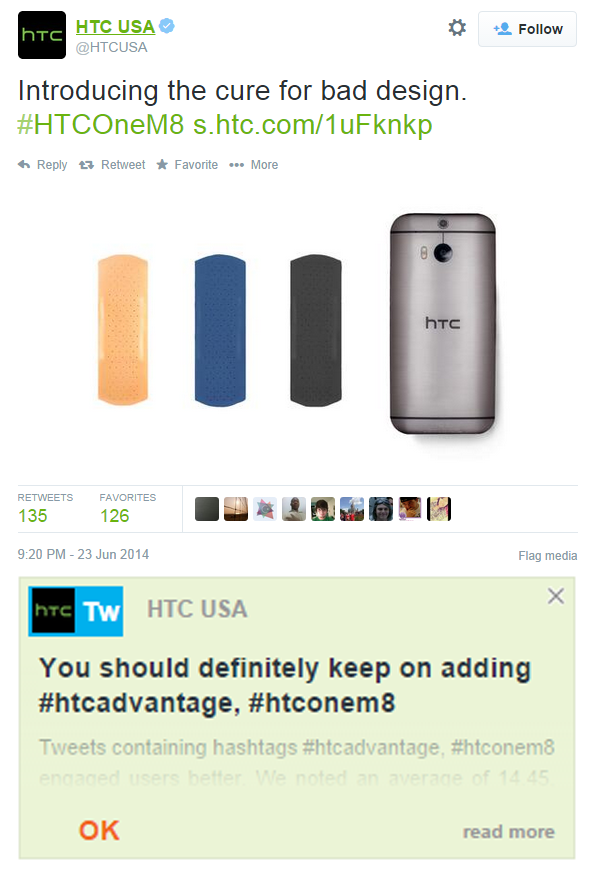Click the first retweeter avatar thumbnail
Image resolution: width=594 pixels, height=892 pixels.
(207, 509)
